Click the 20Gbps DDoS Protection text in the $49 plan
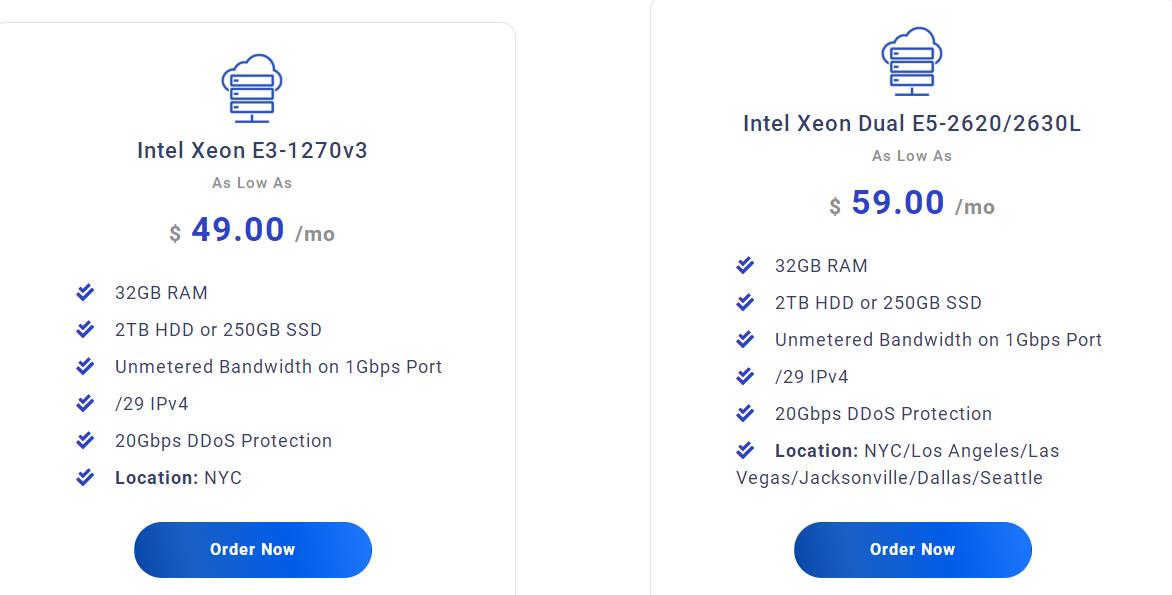Image resolution: width=1172 pixels, height=595 pixels. [x=223, y=441]
